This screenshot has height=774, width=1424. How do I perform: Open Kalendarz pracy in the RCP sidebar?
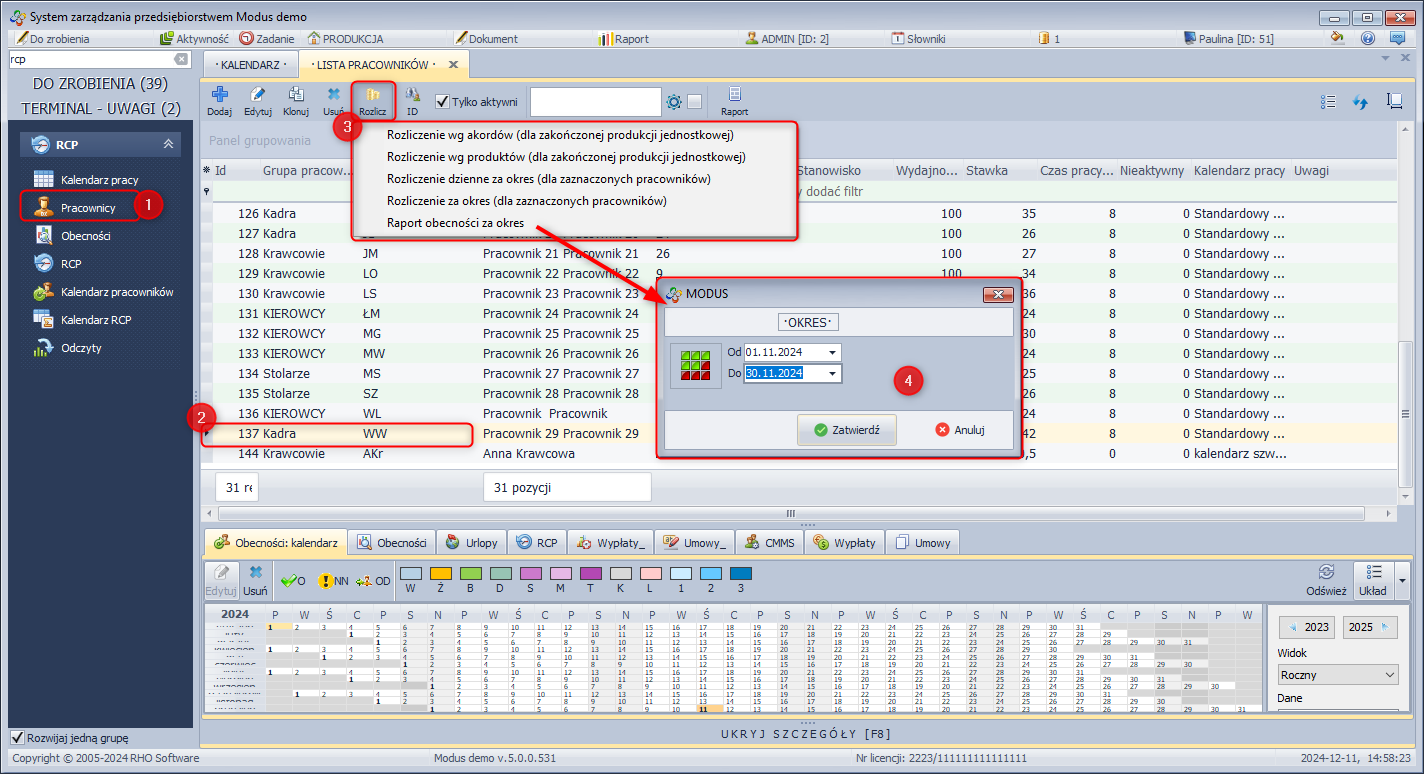point(99,180)
